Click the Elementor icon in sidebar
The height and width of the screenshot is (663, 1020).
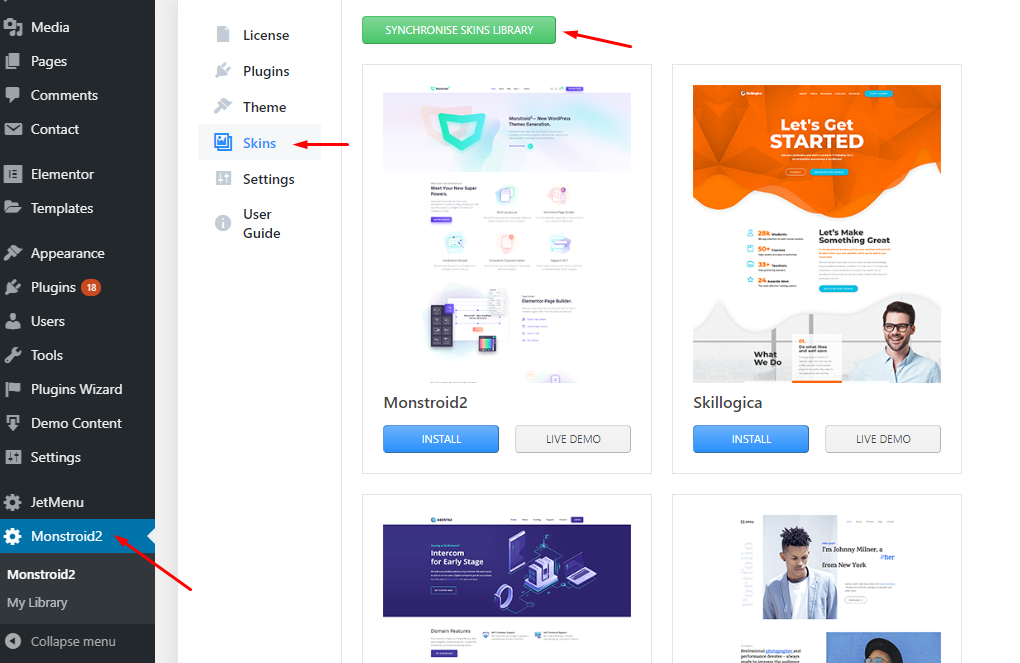pos(13,174)
